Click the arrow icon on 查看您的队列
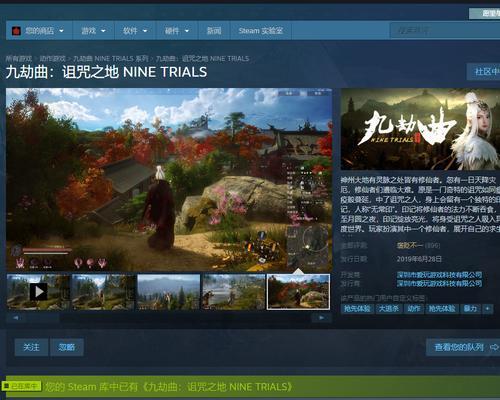 (494, 347)
